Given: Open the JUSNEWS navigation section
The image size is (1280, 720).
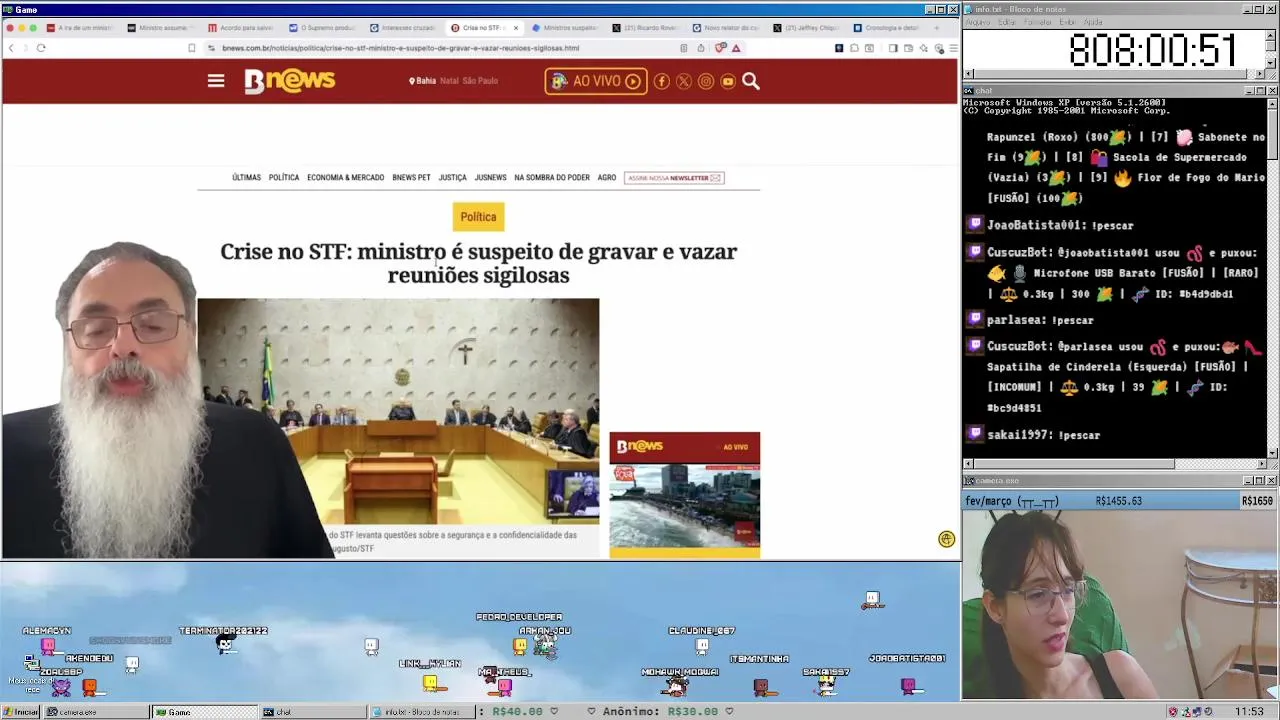Looking at the screenshot, I should point(490,178).
